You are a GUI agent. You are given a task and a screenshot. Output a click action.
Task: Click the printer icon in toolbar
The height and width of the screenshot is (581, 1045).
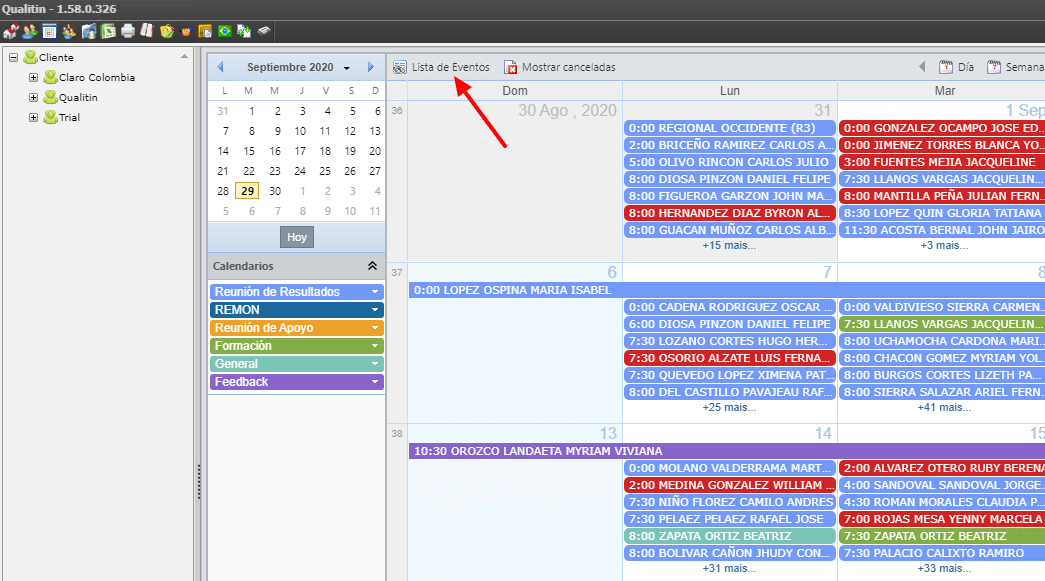[128, 31]
